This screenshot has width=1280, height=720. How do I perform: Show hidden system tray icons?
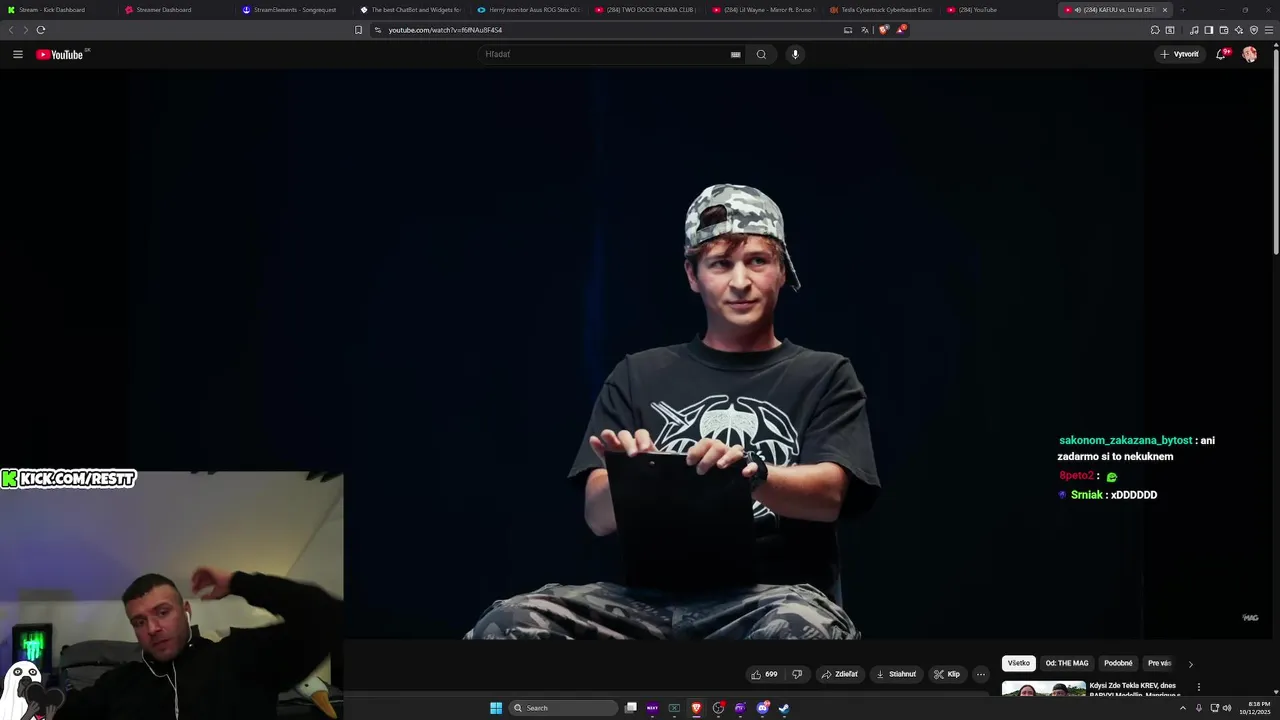1183,708
